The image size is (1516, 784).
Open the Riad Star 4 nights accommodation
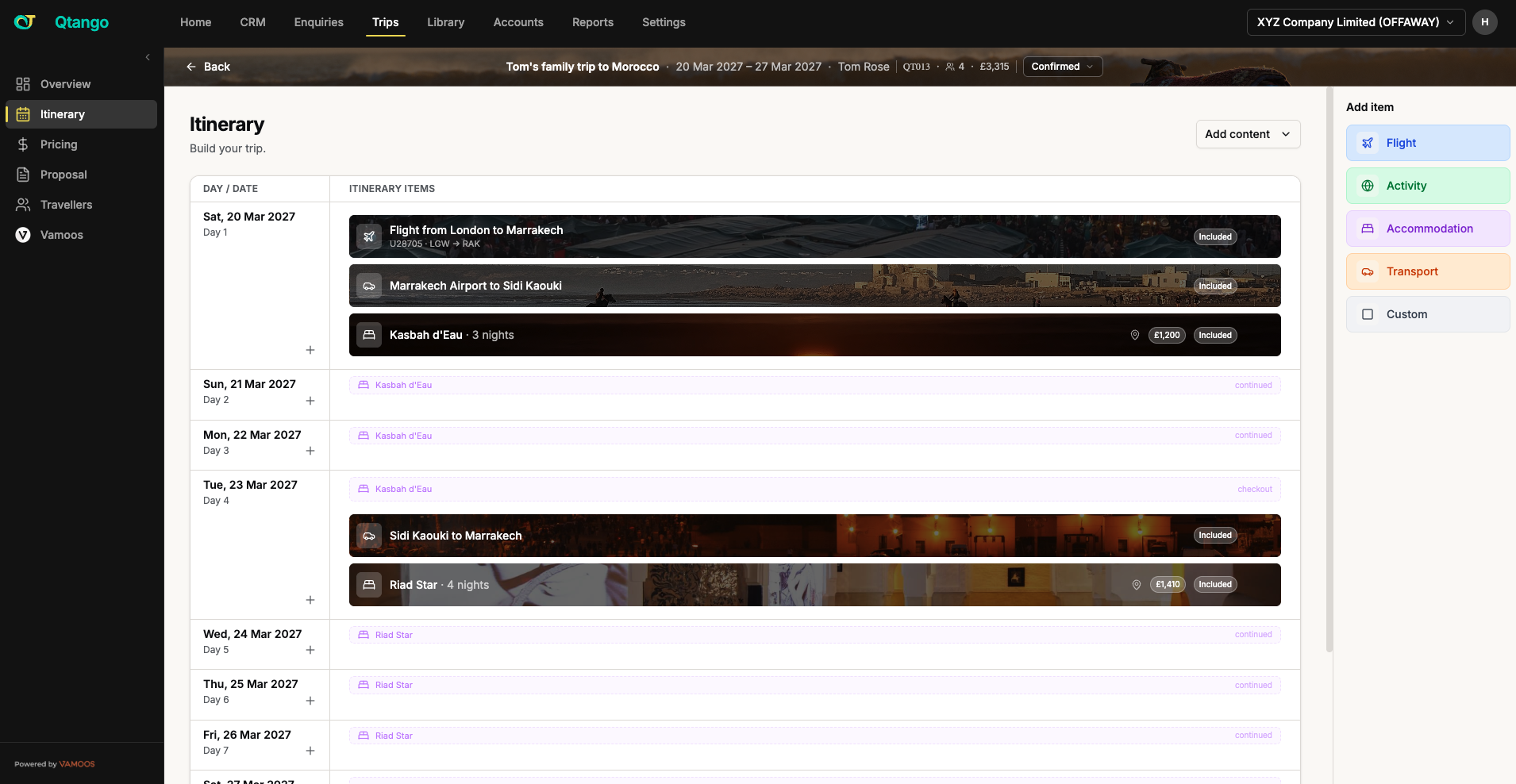click(815, 585)
